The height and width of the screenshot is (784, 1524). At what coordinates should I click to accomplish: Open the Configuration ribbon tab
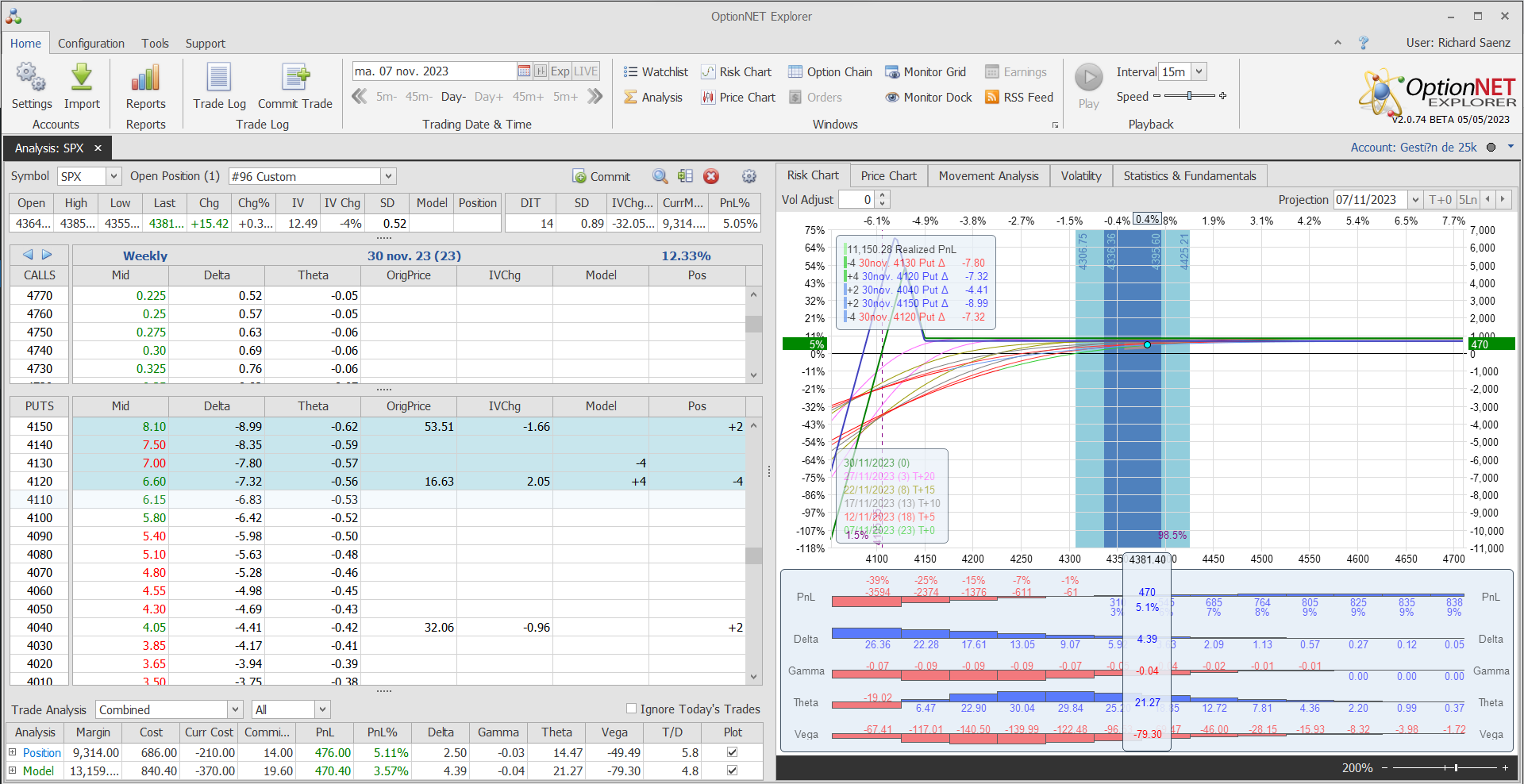pyautogui.click(x=90, y=44)
